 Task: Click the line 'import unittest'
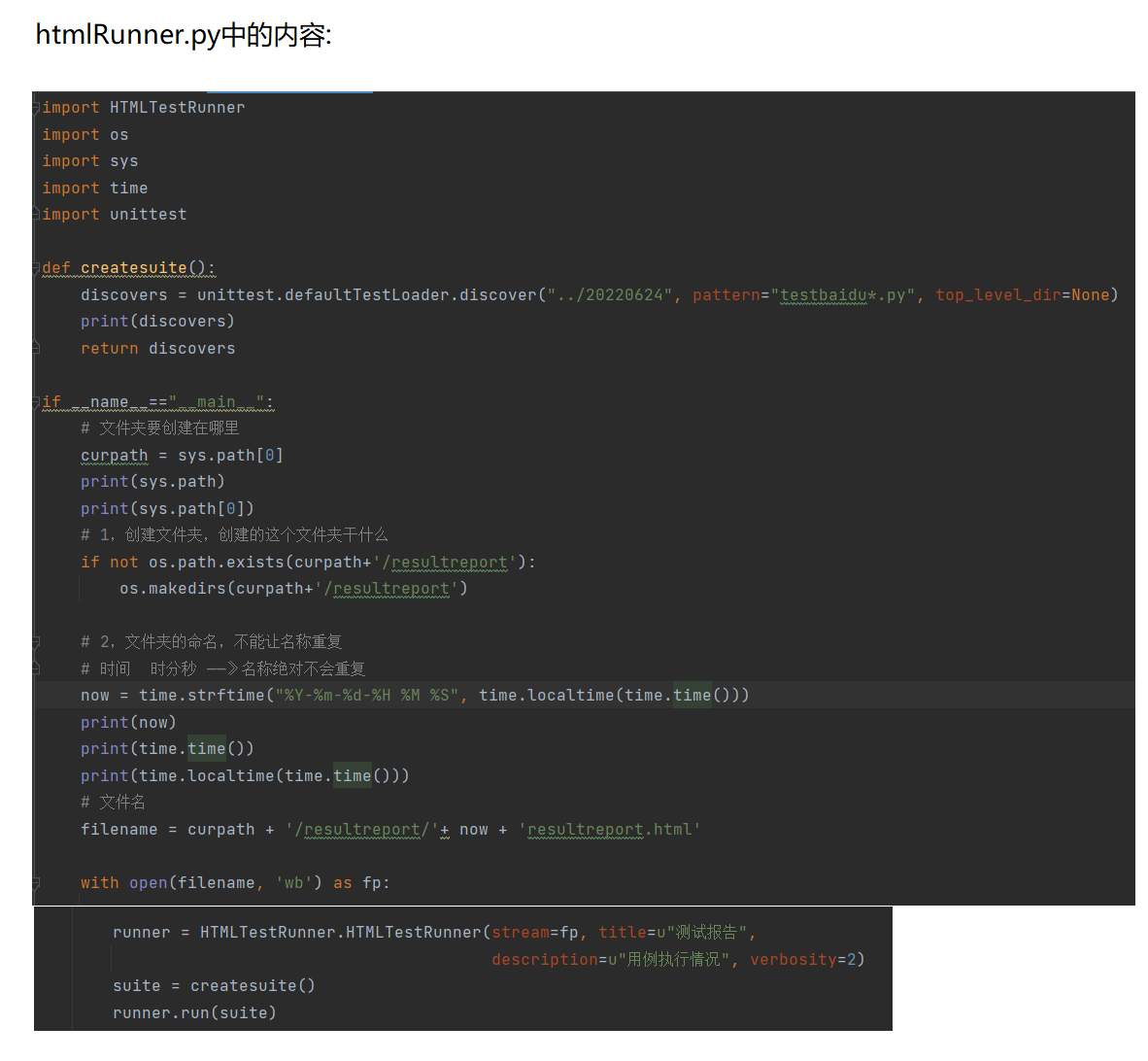click(115, 215)
